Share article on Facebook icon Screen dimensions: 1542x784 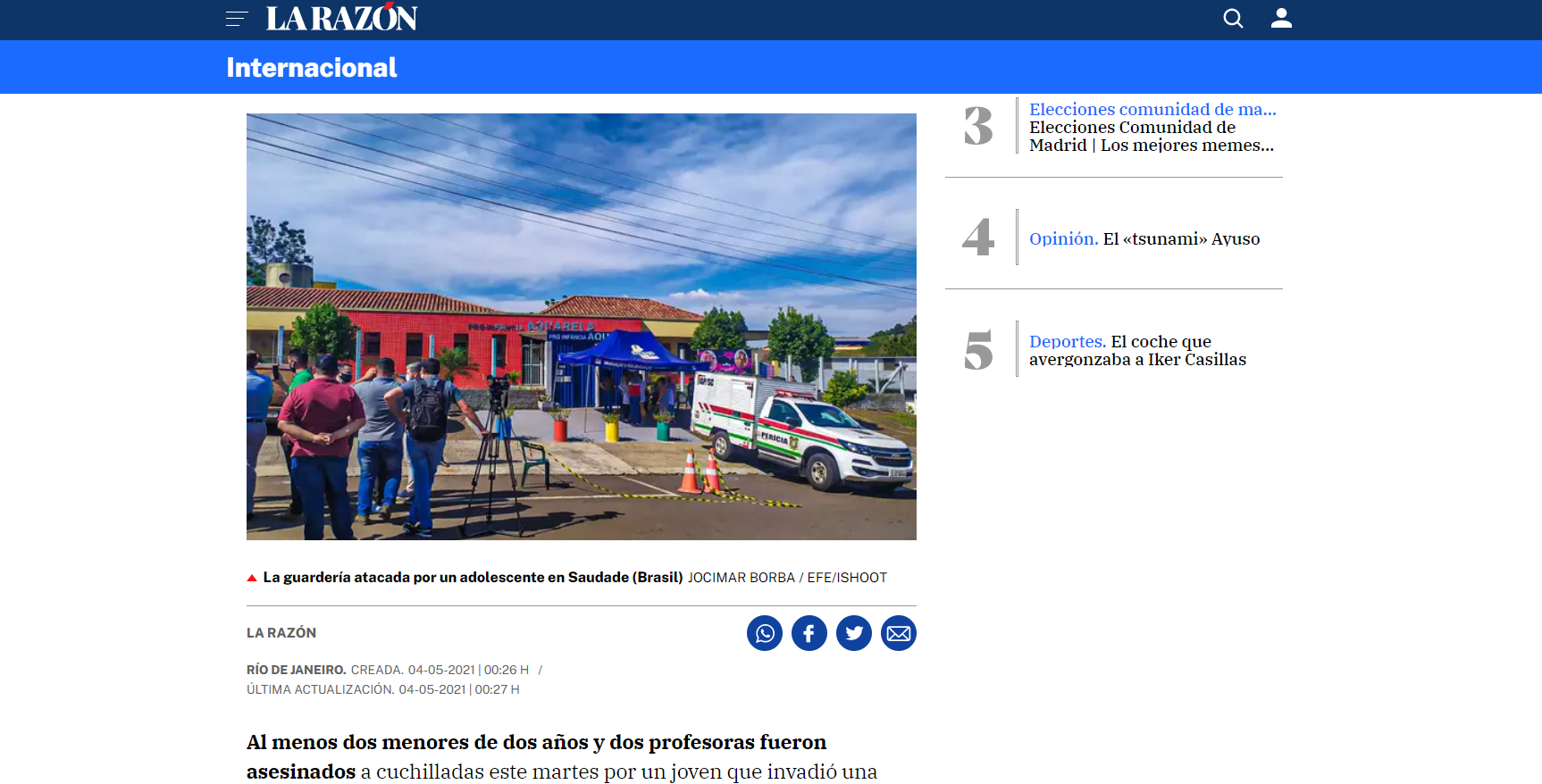point(809,633)
